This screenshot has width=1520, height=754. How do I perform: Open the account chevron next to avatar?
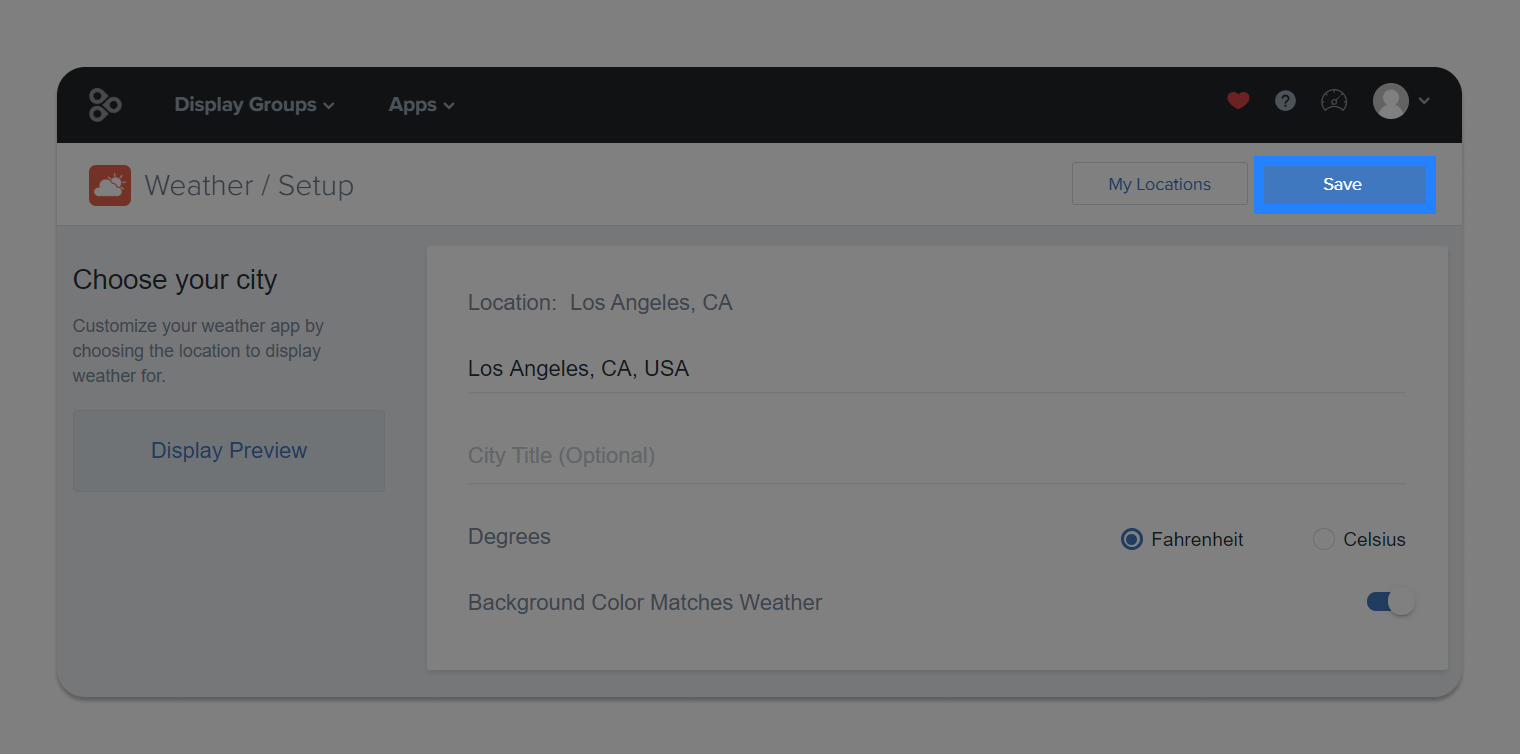click(1425, 101)
